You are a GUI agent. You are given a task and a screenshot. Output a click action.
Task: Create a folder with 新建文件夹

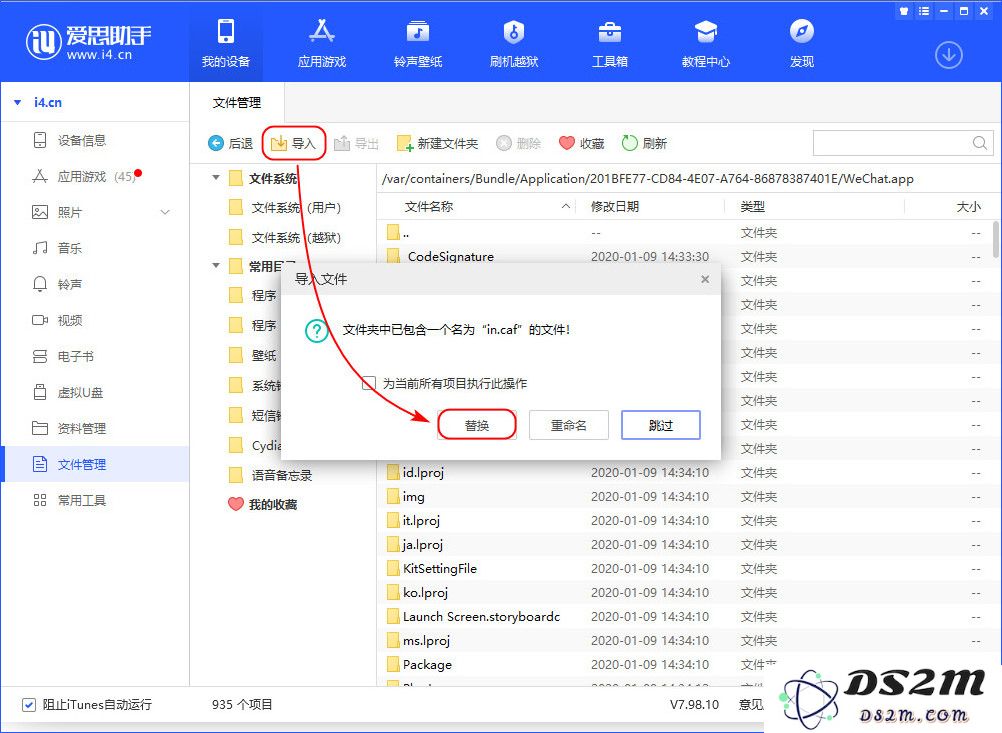[438, 143]
